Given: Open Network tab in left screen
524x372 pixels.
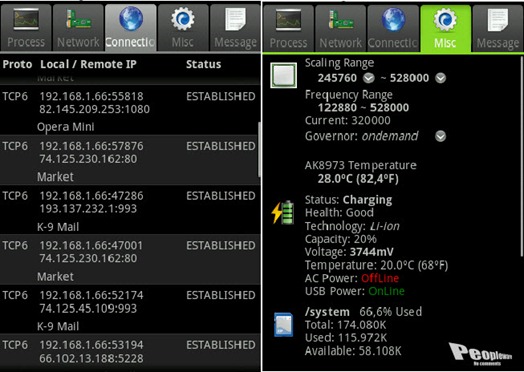Looking at the screenshot, I should 78,28.
